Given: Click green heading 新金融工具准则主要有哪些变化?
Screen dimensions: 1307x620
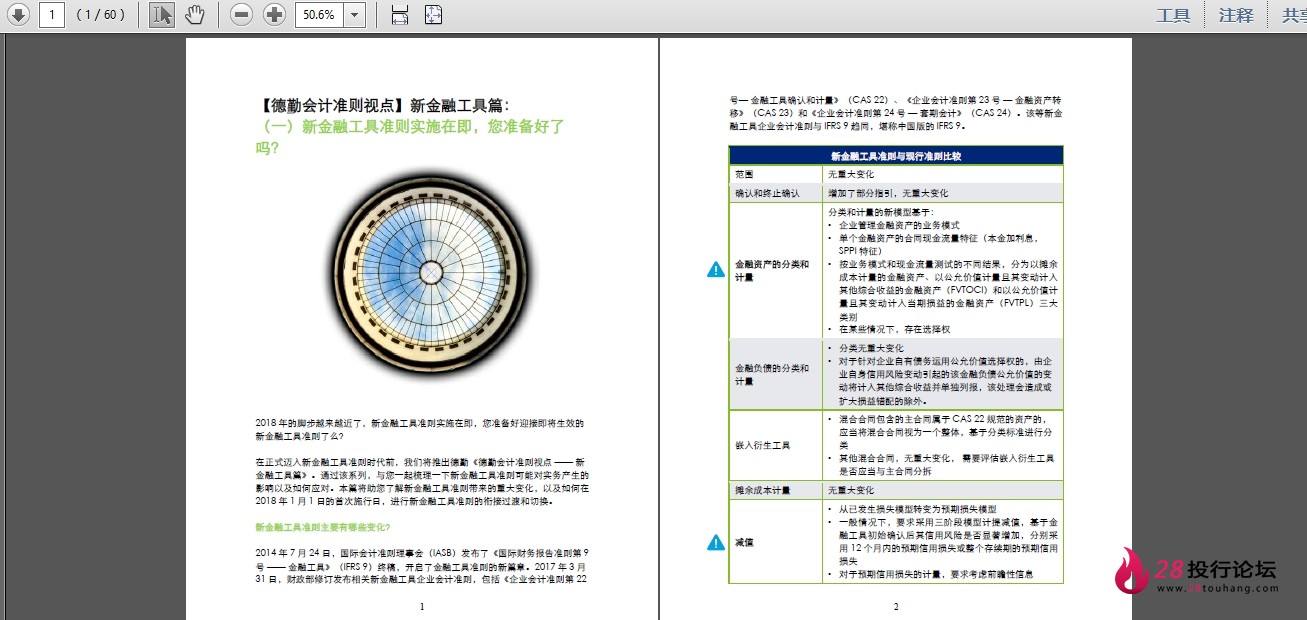Looking at the screenshot, I should (323, 526).
